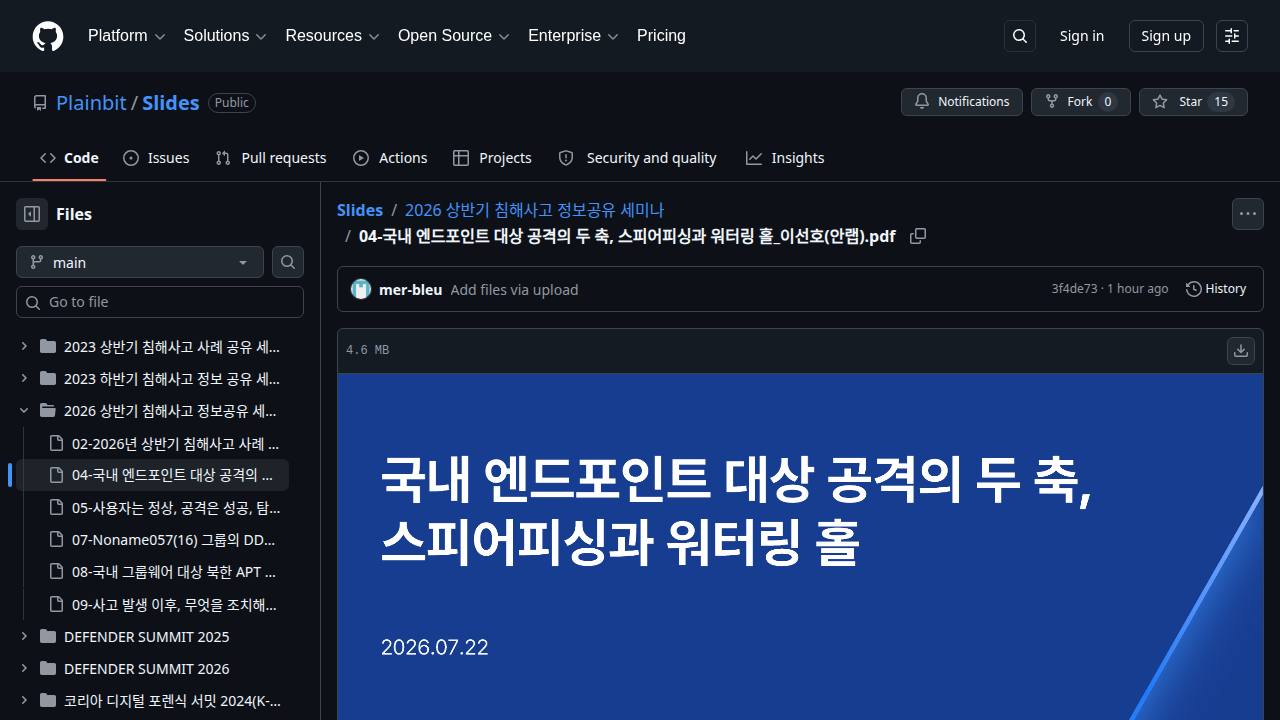Click the Notifications bell button
1280x720 pixels.
pyautogui.click(x=962, y=102)
